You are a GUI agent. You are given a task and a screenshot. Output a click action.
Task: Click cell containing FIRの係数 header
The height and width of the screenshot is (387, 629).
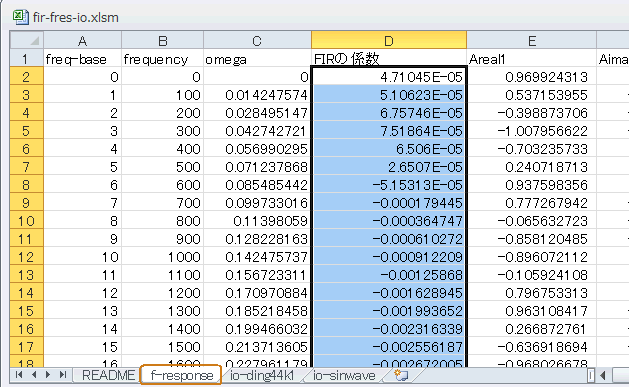coord(389,59)
